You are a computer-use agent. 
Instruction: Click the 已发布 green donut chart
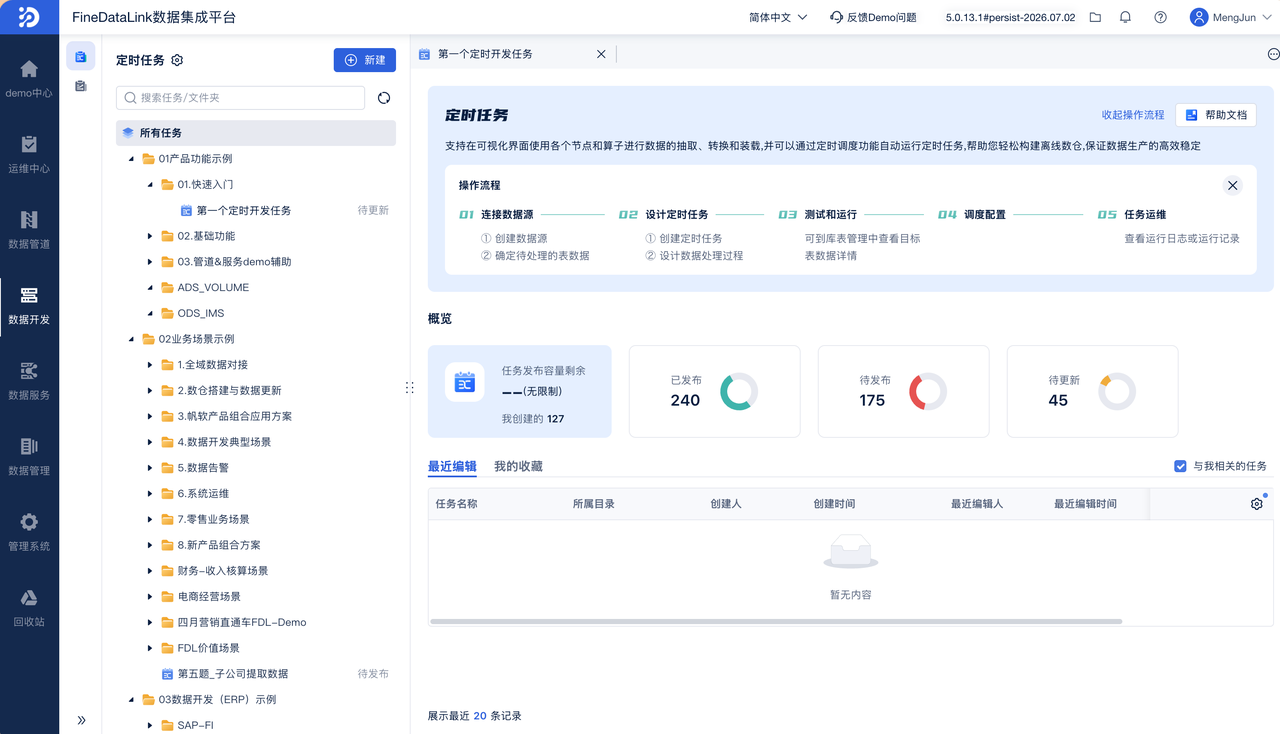click(x=739, y=392)
